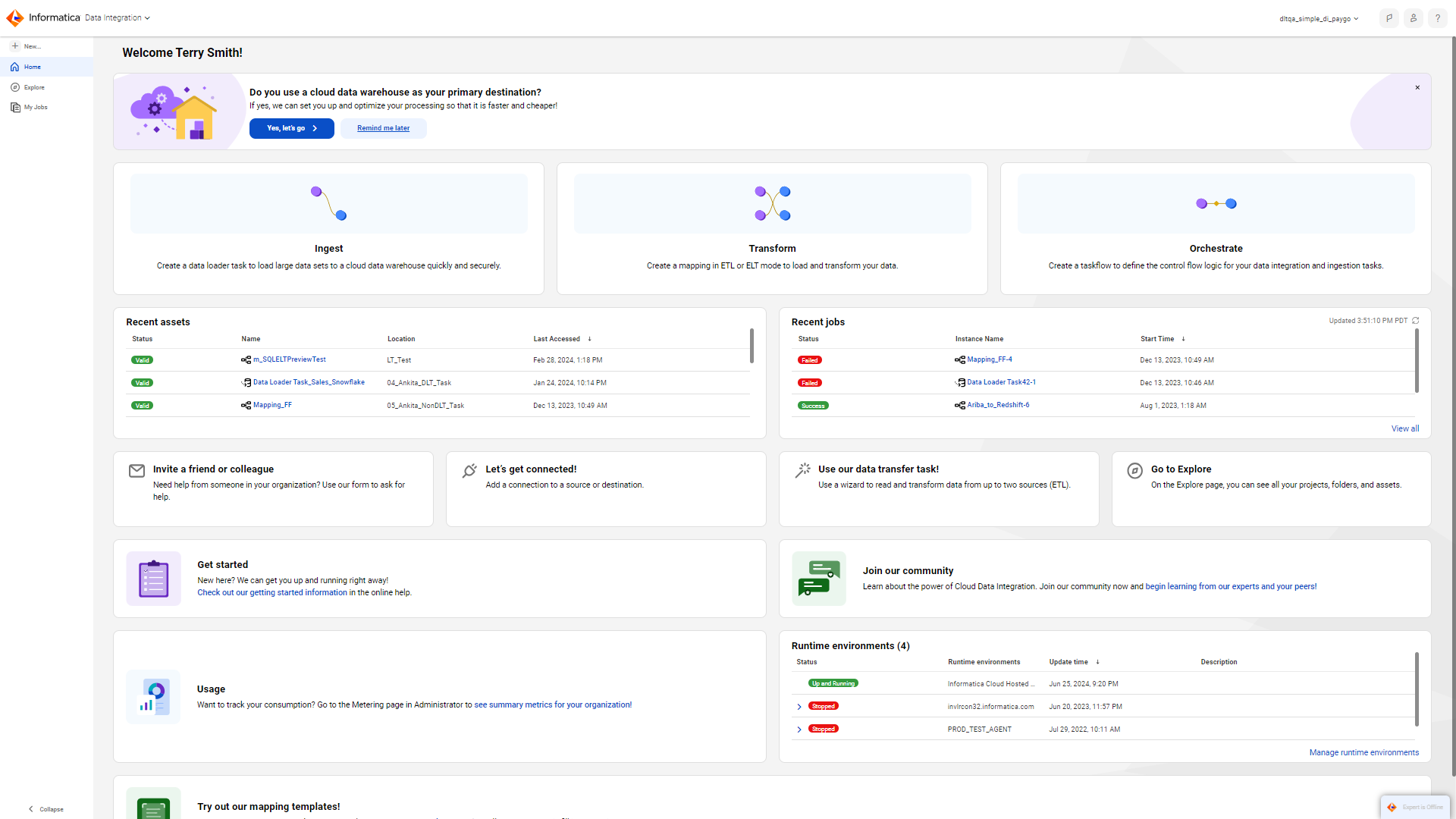Sort Recent jobs by Start Time
Viewport: 1456px width, 819px height.
click(1163, 339)
